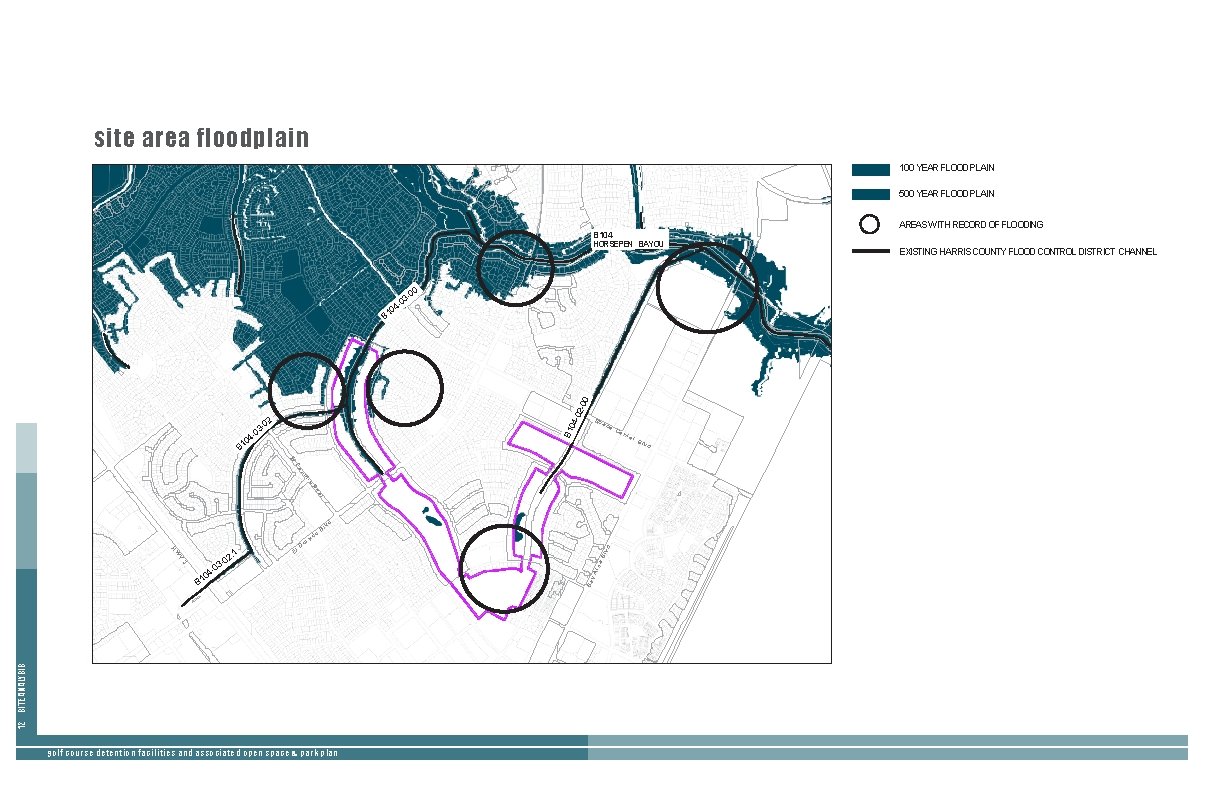1224x792 pixels.
Task: Click the site area floodplain page title
Action: [203, 137]
